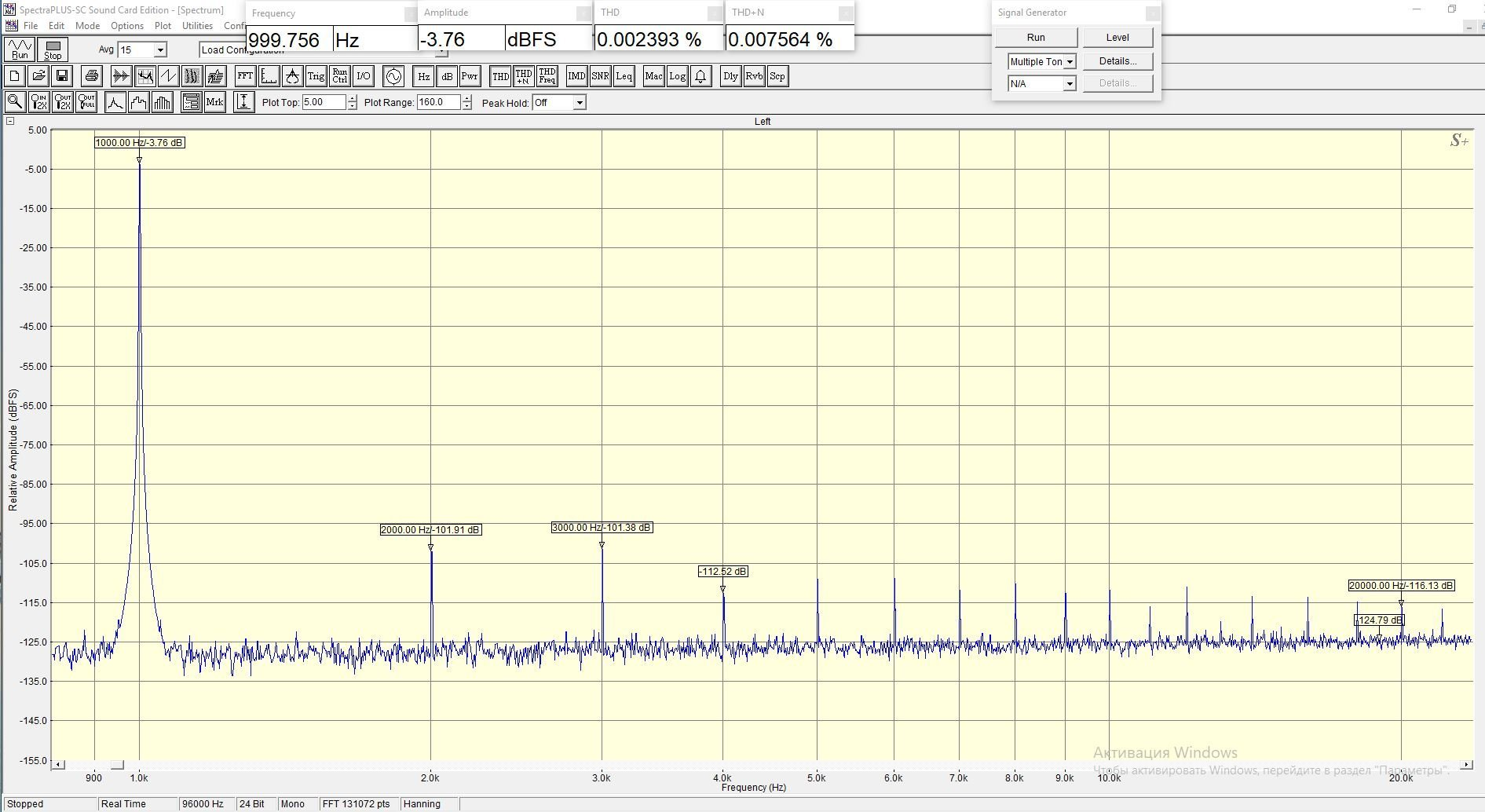1485x812 pixels.
Task: Click Run in the Signal Generator
Action: [1036, 38]
